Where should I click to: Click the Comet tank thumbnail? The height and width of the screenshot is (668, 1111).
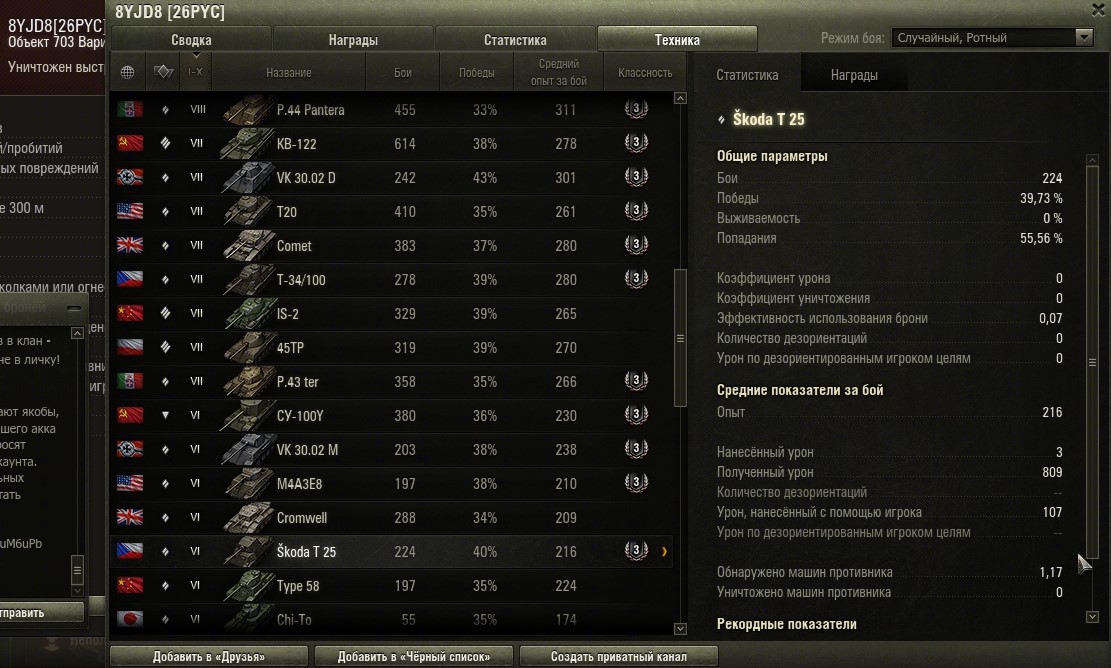click(x=248, y=245)
